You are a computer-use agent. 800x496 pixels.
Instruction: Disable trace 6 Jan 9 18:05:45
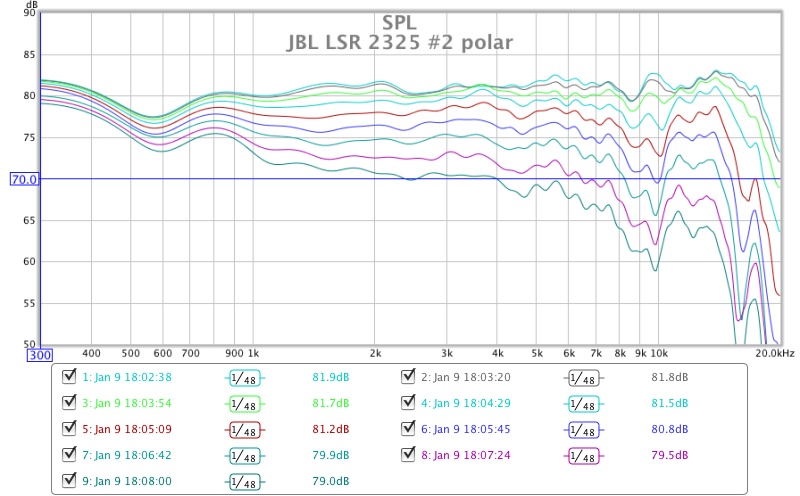click(408, 429)
